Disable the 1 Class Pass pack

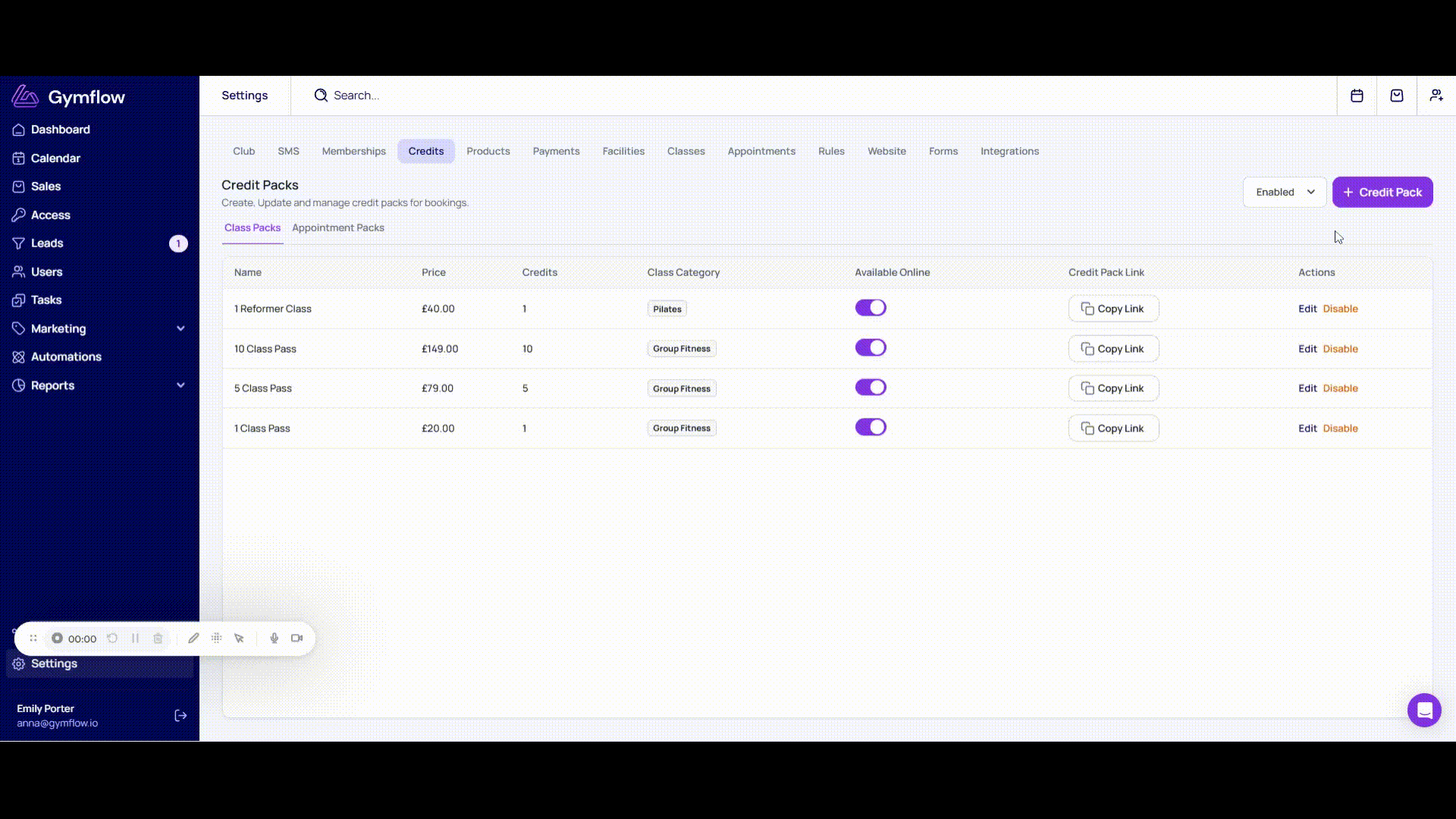pos(1340,428)
